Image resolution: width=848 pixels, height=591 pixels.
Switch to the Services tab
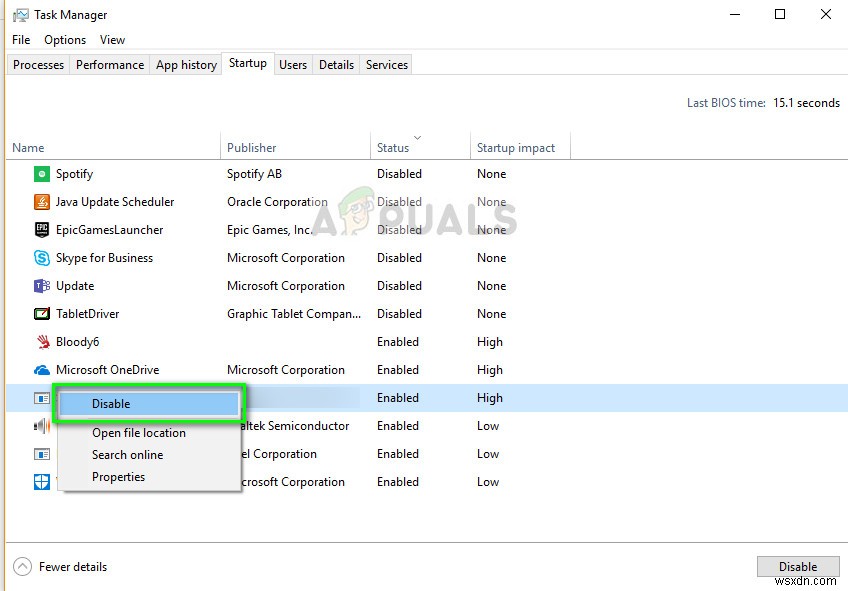387,64
